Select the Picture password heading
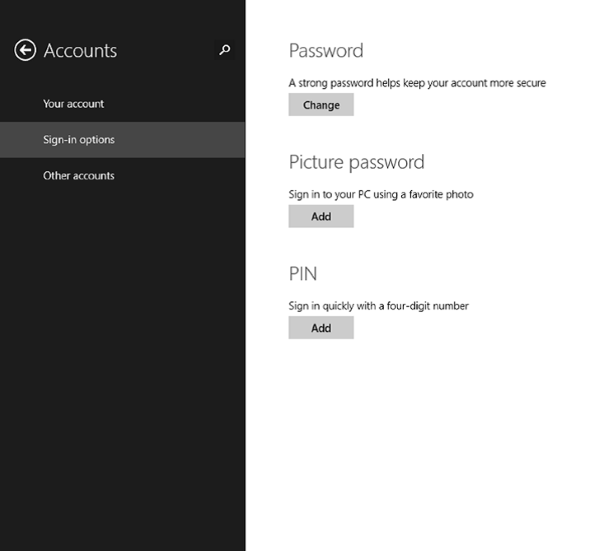Viewport: 600px width, 551px height. (356, 162)
